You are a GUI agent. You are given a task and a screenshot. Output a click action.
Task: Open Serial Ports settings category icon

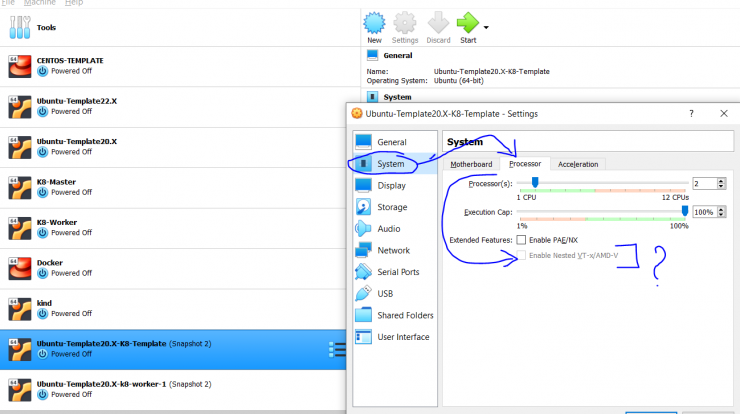[363, 271]
